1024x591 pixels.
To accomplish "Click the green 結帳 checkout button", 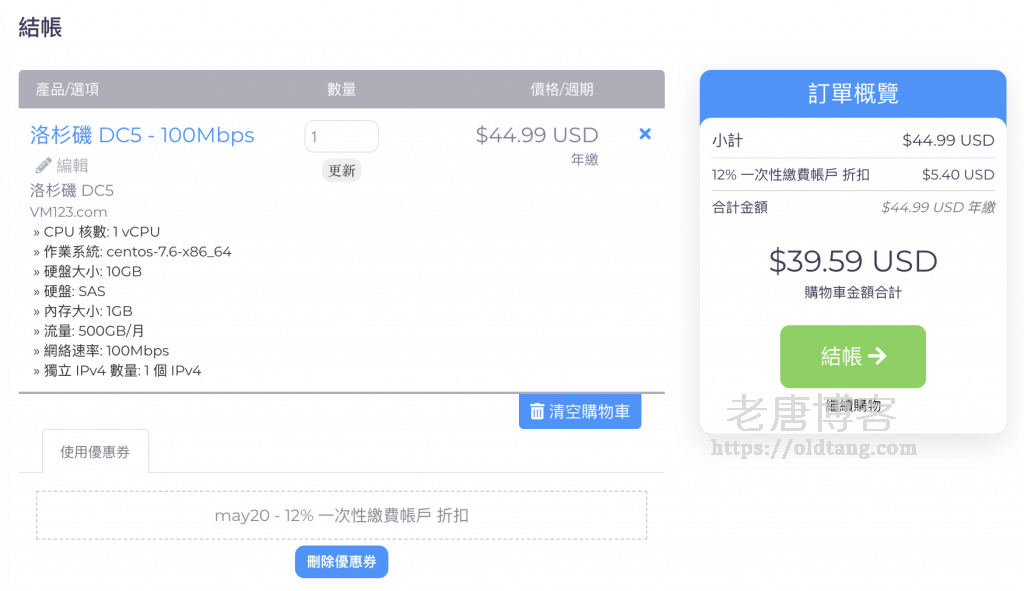I will pos(852,356).
